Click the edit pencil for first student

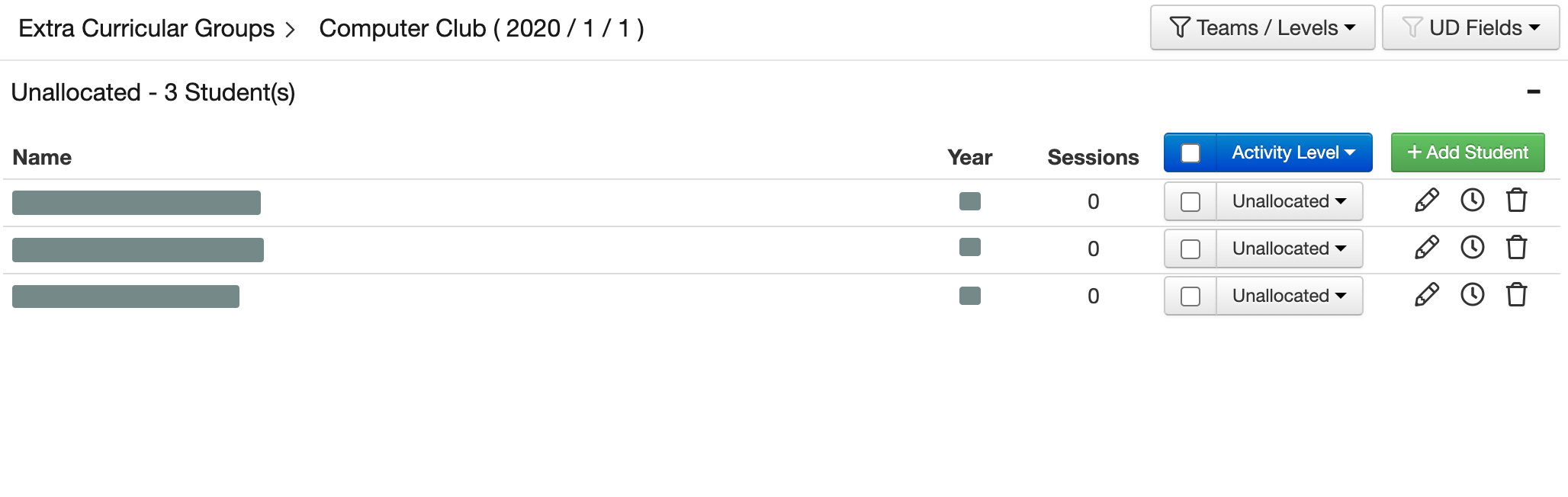(x=1426, y=200)
